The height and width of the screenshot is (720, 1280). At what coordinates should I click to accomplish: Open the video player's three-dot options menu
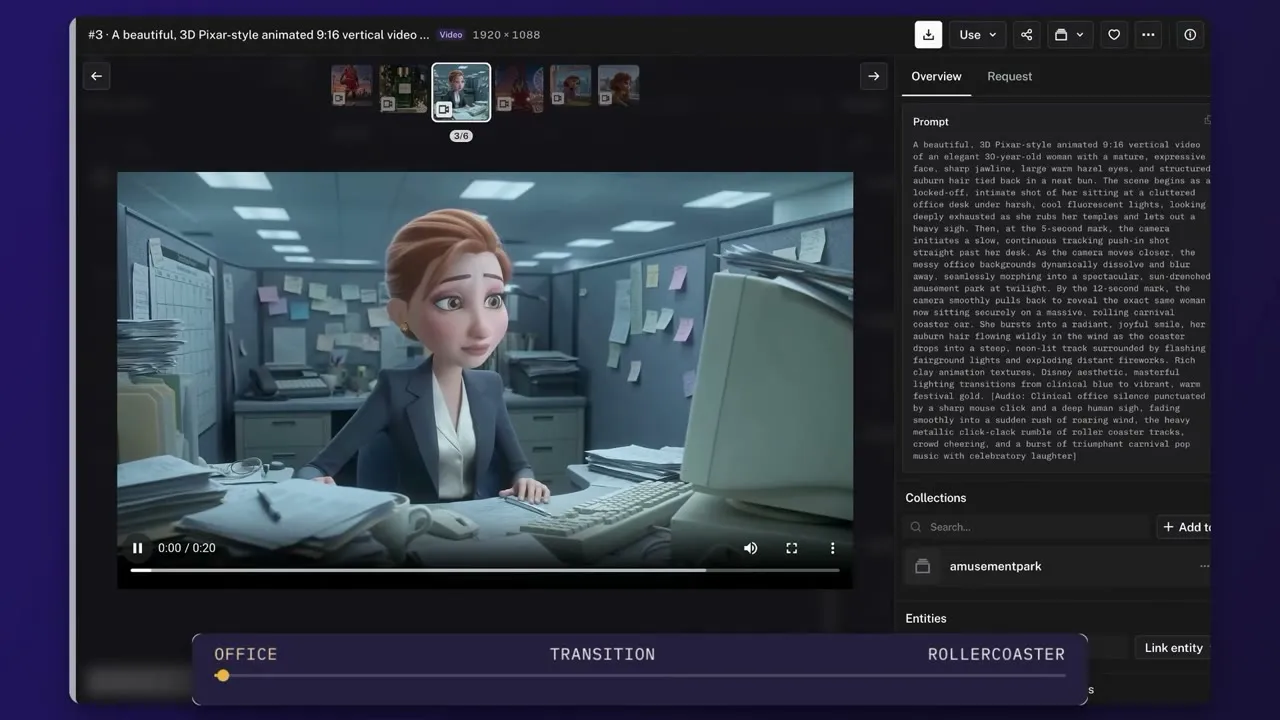point(832,548)
